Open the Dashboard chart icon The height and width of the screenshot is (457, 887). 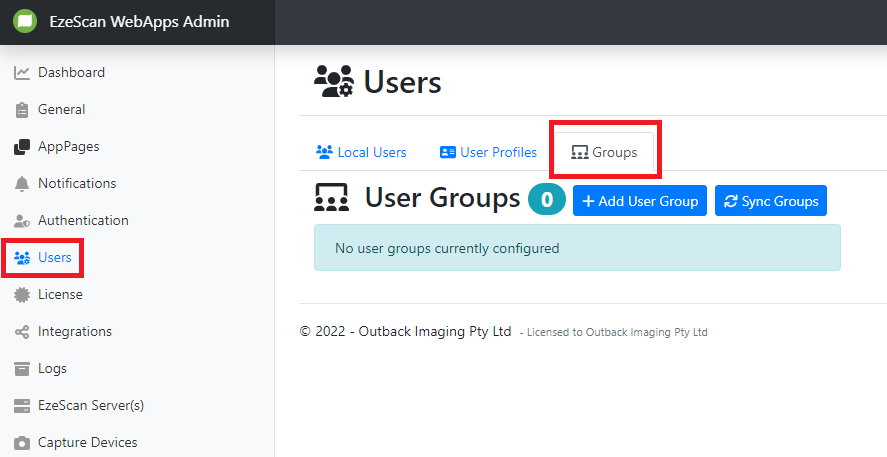click(22, 73)
